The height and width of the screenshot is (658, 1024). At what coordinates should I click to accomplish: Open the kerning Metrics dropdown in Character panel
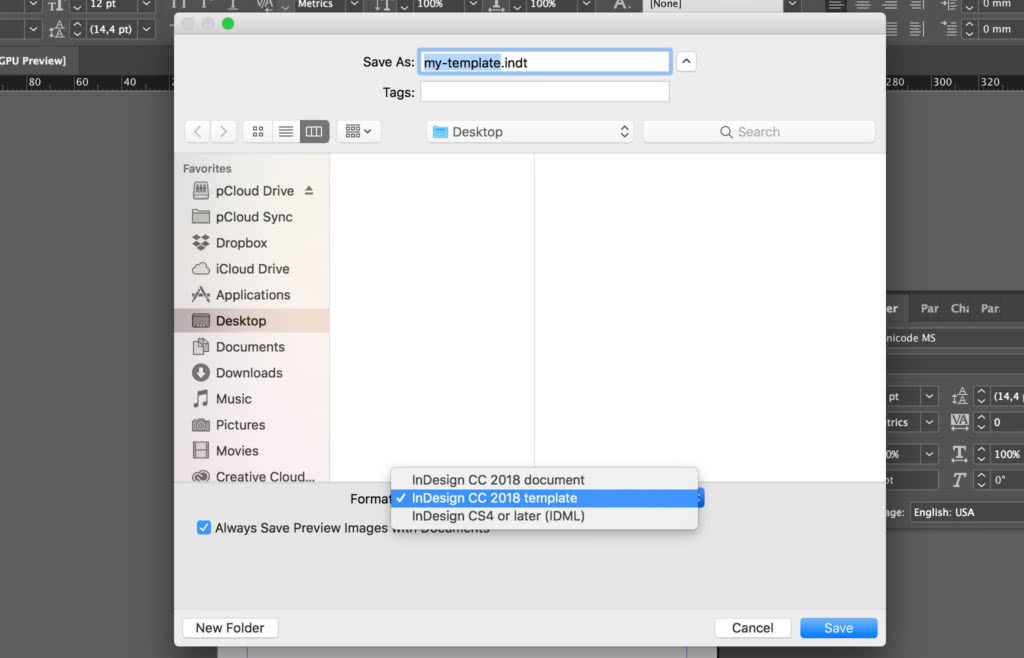tap(929, 422)
